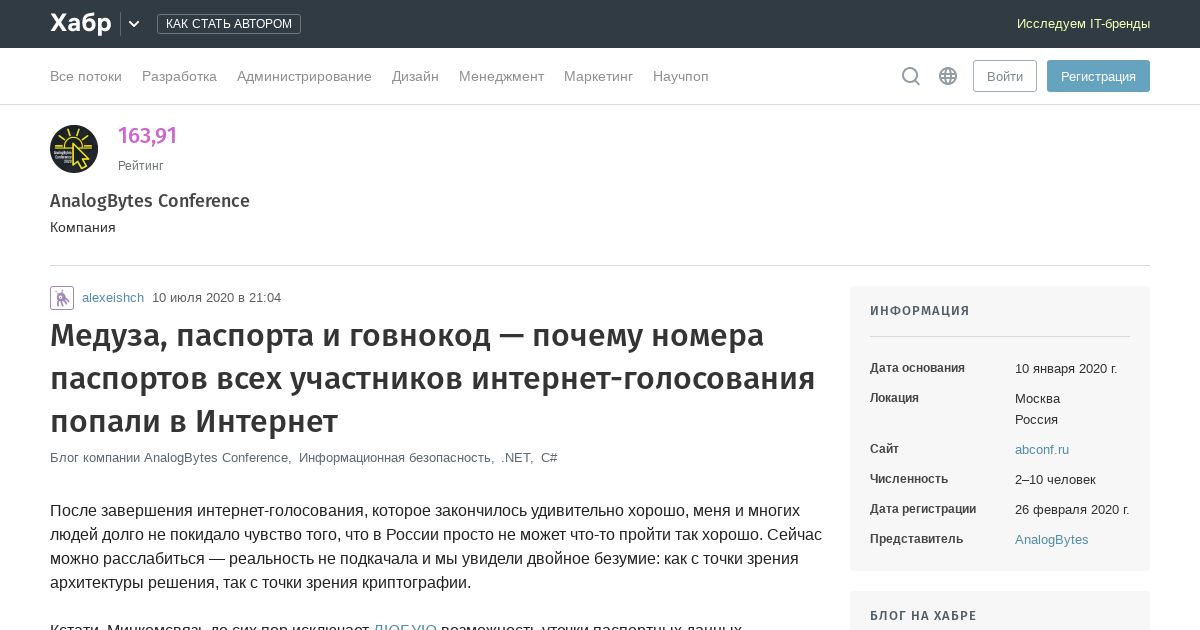Screen dimensions: 1200x630
Task: Click the 10 января 2020 г. founding date
Action: pyautogui.click(x=1066, y=369)
